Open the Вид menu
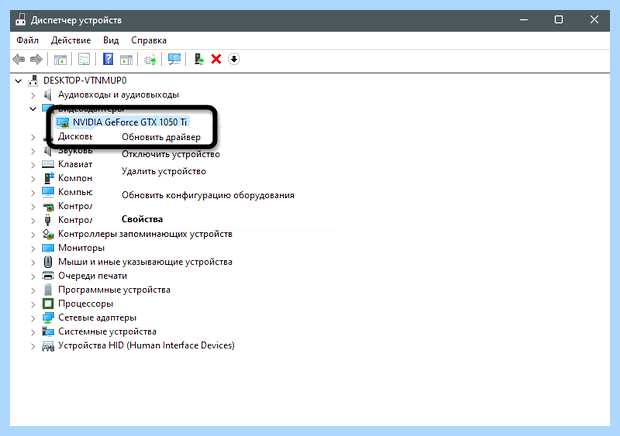620x436 pixels. click(x=111, y=40)
